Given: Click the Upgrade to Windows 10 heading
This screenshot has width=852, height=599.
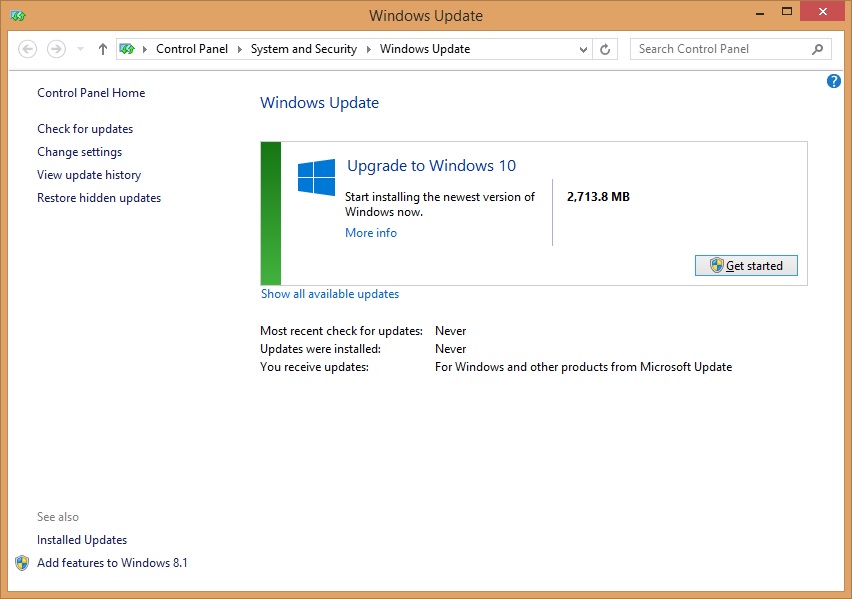Looking at the screenshot, I should click(x=431, y=166).
